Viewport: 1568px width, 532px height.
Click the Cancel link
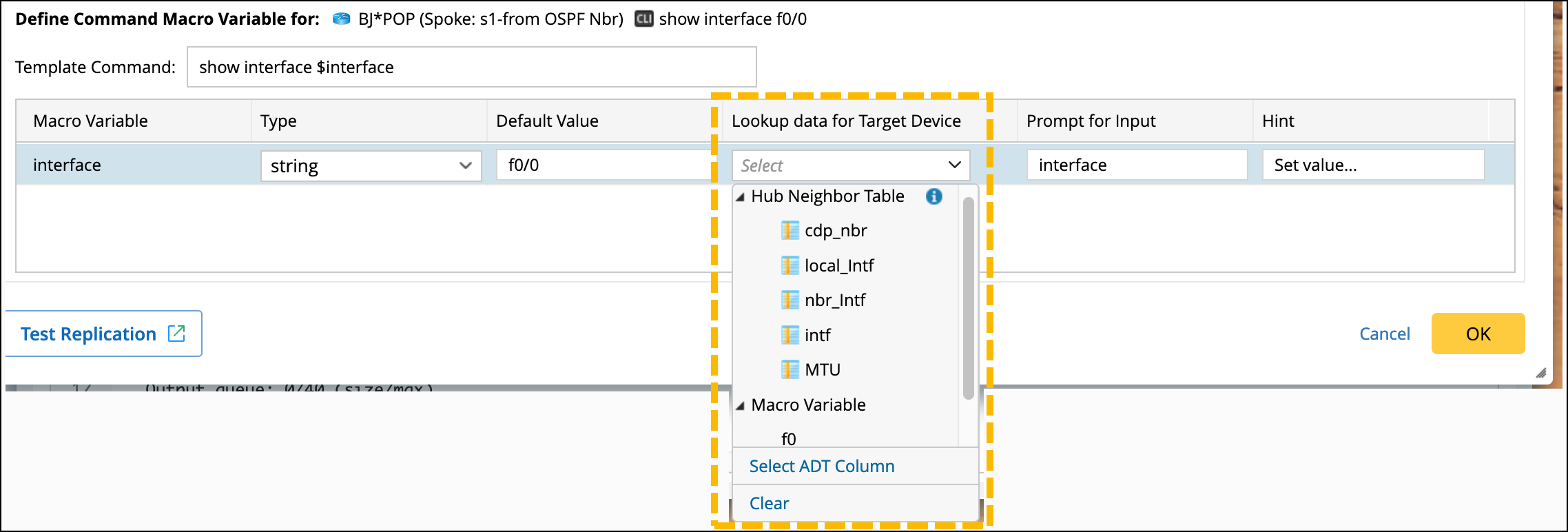point(1384,334)
